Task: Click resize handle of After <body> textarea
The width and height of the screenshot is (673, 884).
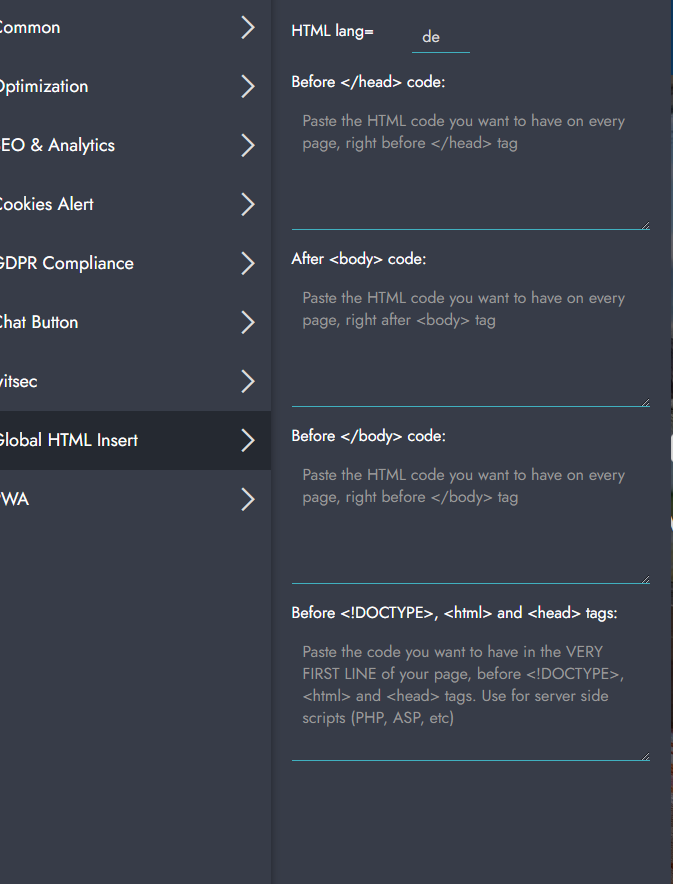Action: pyautogui.click(x=645, y=402)
